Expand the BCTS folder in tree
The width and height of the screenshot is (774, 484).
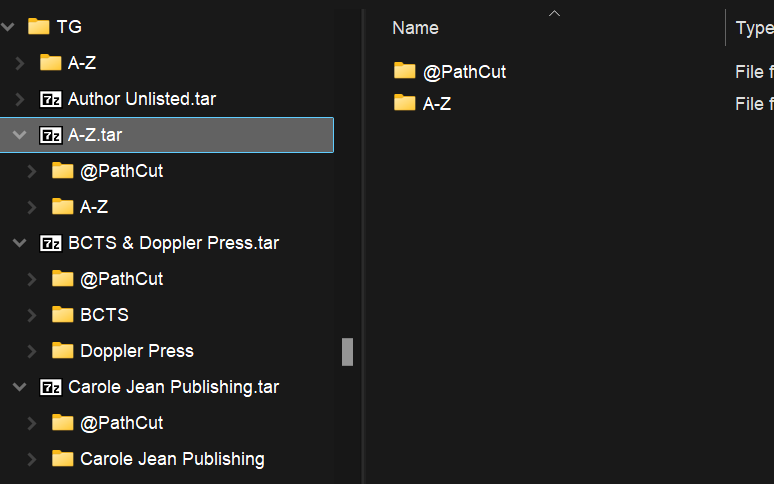tap(32, 315)
